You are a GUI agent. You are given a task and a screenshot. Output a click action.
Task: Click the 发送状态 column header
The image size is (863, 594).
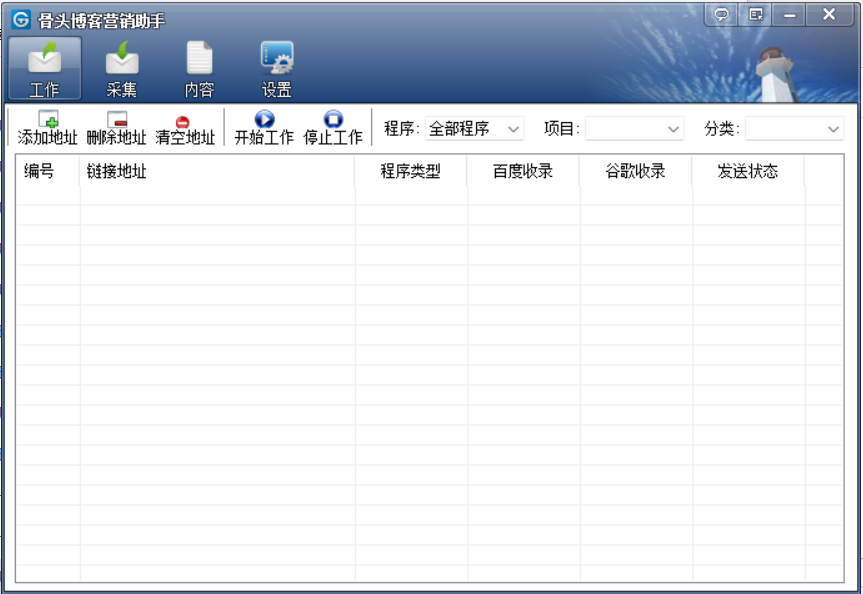[x=747, y=171]
